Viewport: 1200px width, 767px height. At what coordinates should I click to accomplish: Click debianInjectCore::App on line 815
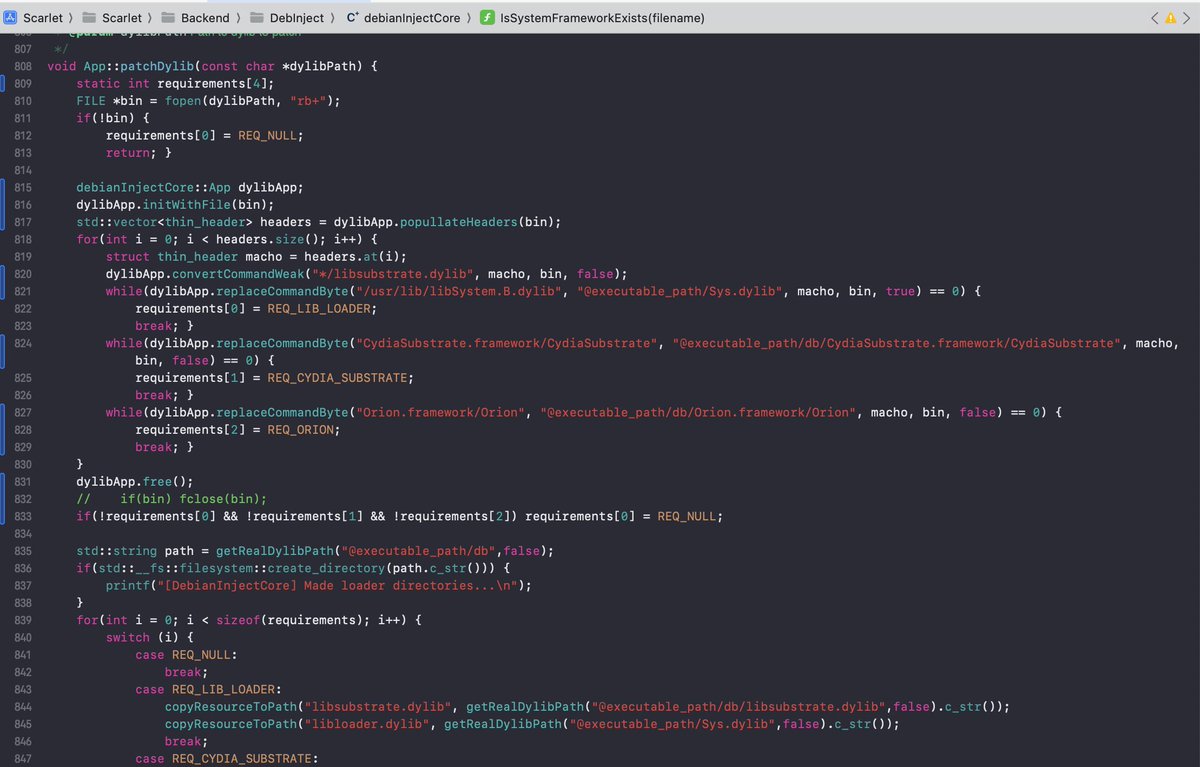point(153,187)
